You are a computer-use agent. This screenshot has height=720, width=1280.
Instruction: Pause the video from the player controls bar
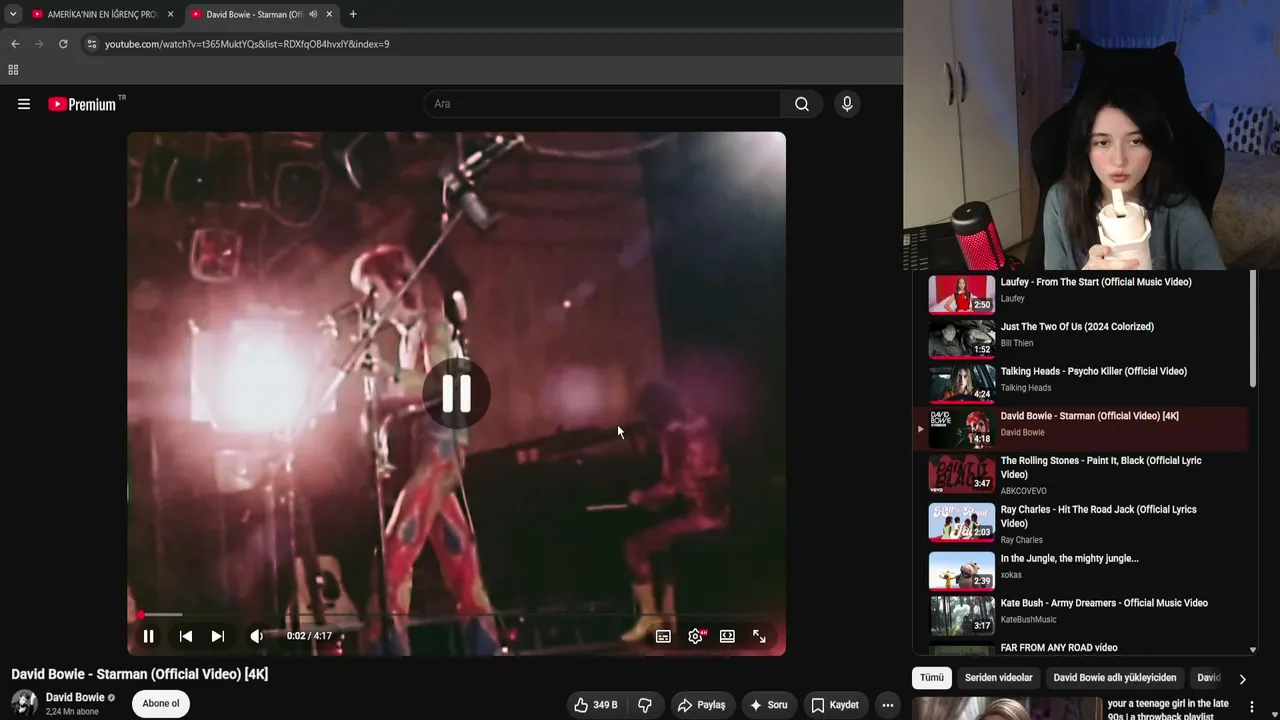click(x=148, y=636)
